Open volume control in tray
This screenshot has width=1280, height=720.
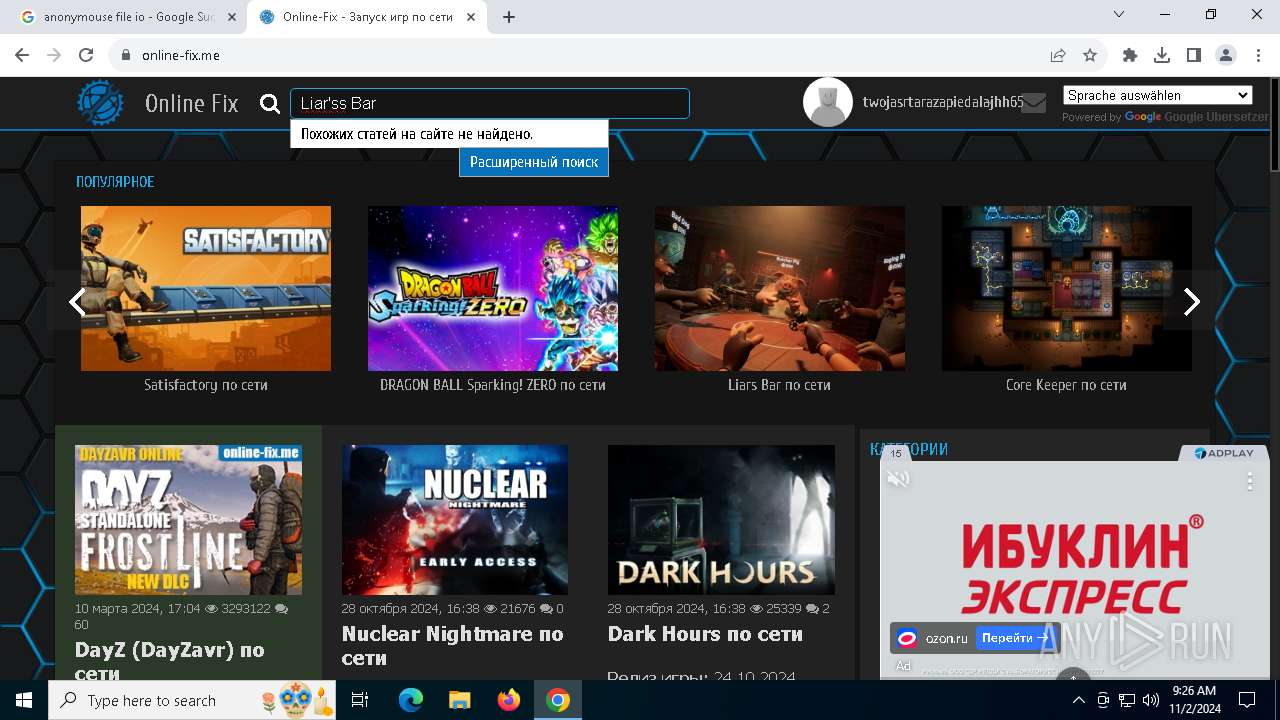[1151, 700]
